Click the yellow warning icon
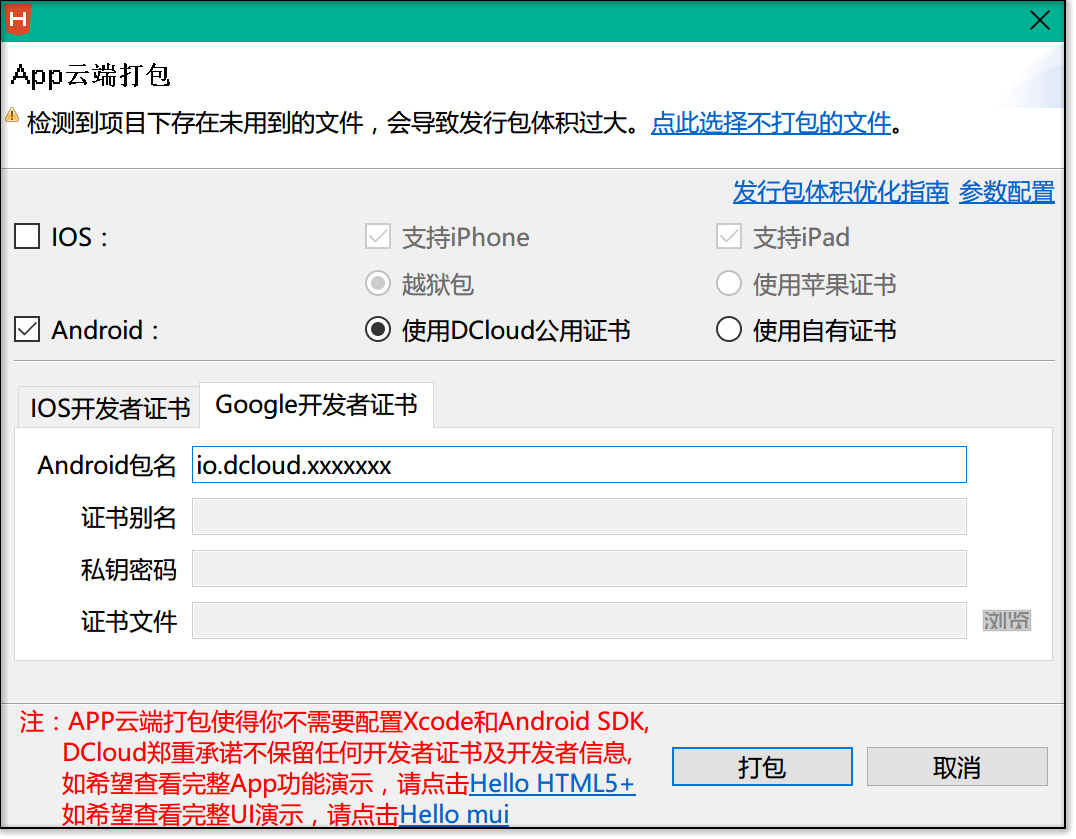 pos(12,115)
